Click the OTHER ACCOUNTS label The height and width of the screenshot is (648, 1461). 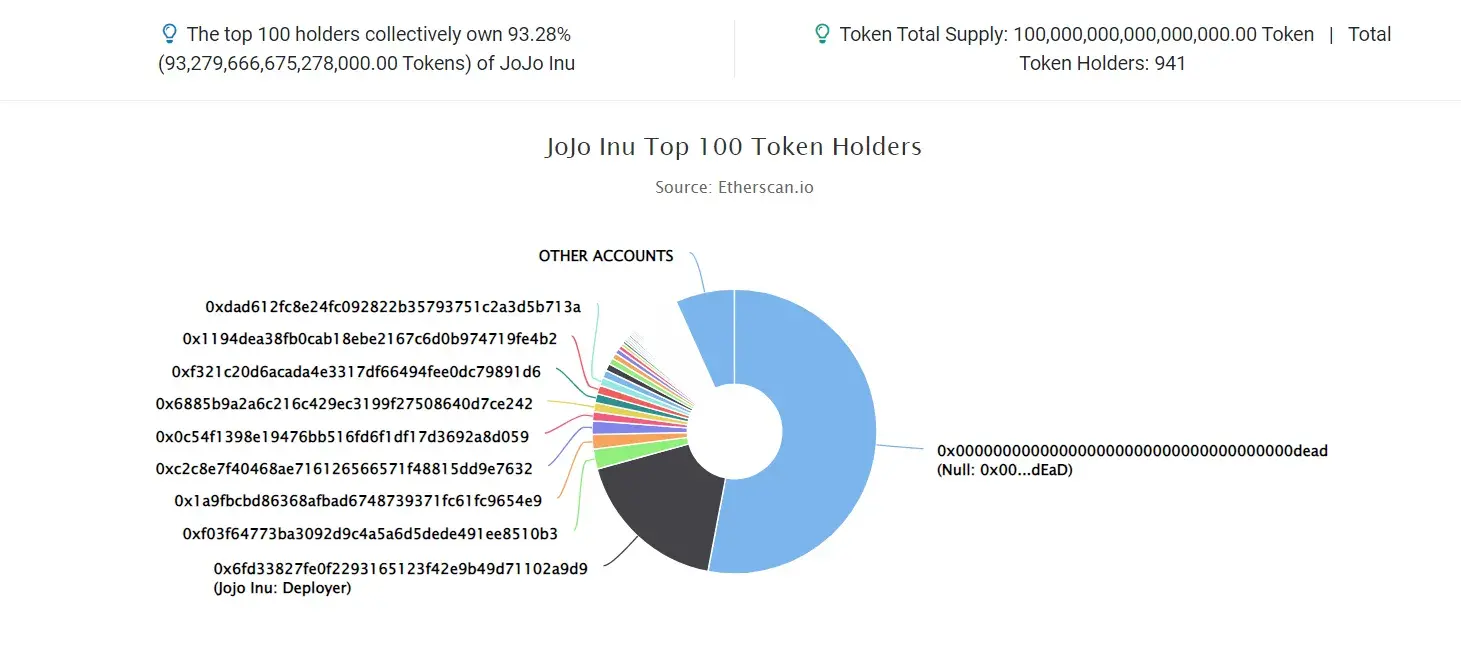(x=606, y=256)
